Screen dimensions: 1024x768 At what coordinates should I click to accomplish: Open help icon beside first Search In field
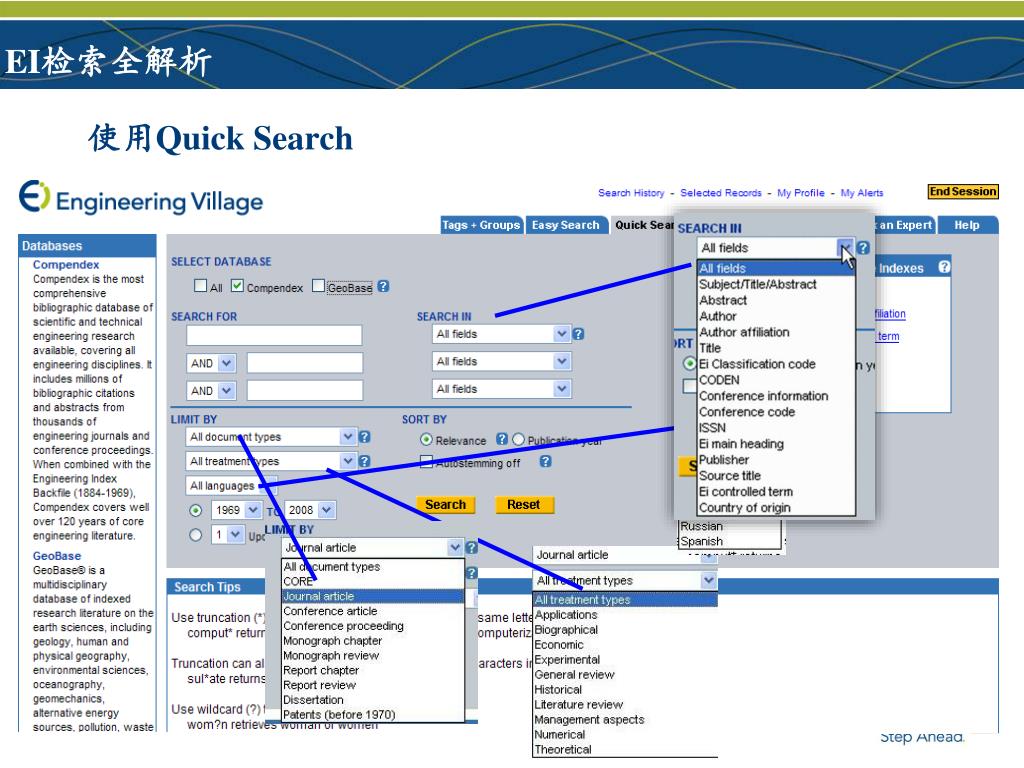pyautogui.click(x=578, y=334)
